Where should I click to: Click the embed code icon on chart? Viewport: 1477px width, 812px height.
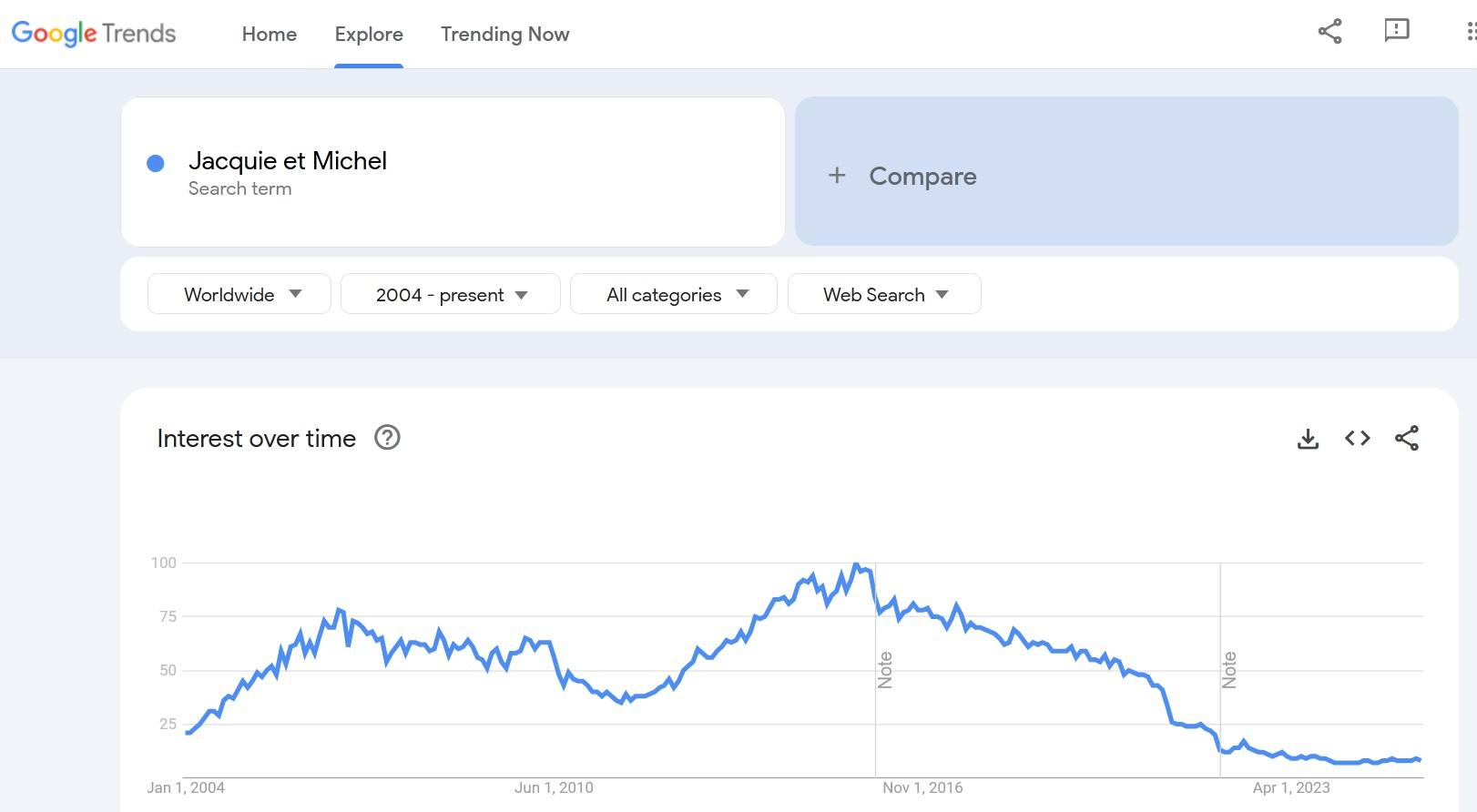1357,439
